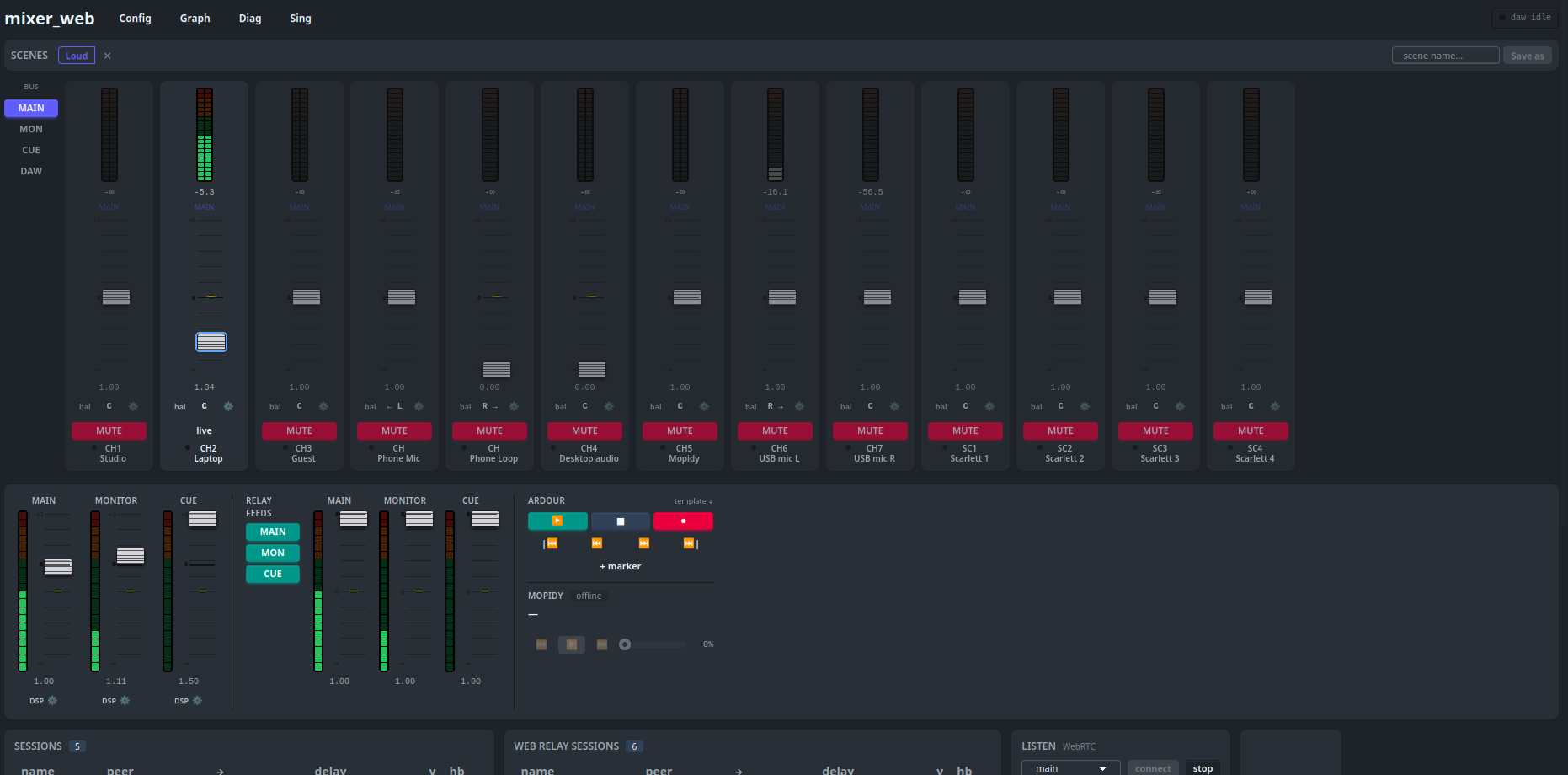Select the MON bus
The width and height of the screenshot is (1568, 775).
(x=31, y=129)
